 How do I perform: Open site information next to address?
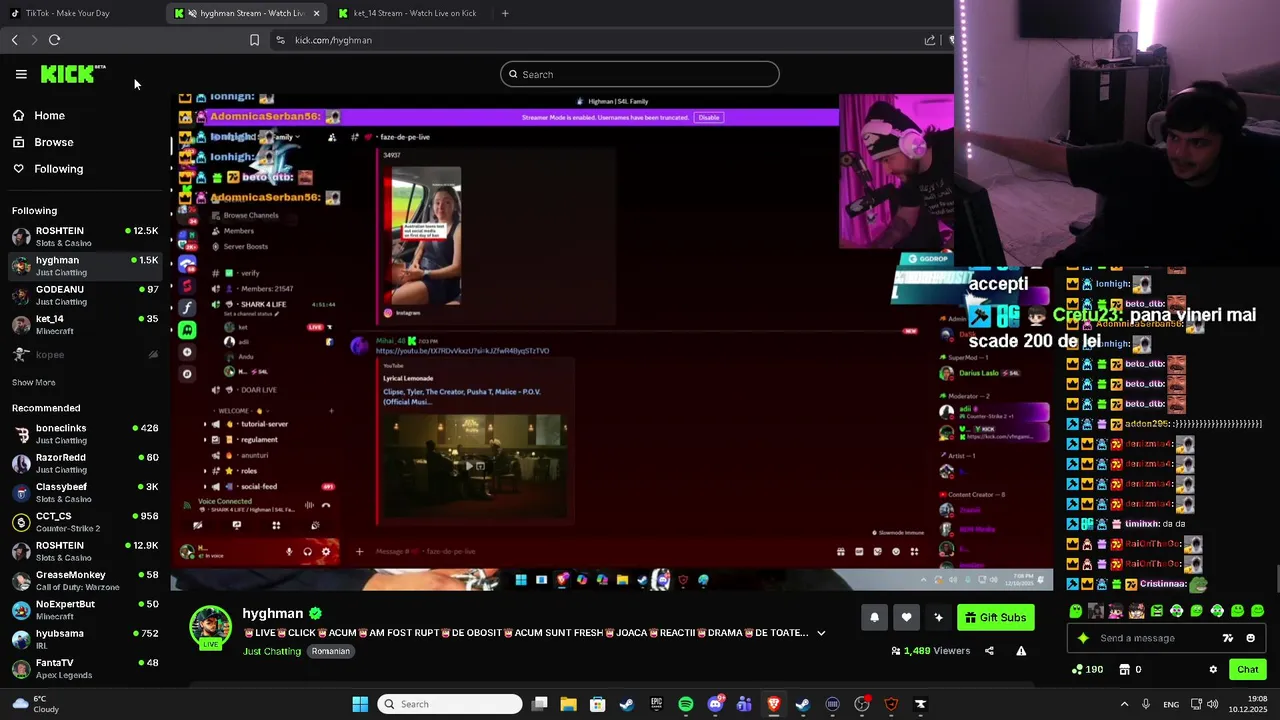(280, 40)
